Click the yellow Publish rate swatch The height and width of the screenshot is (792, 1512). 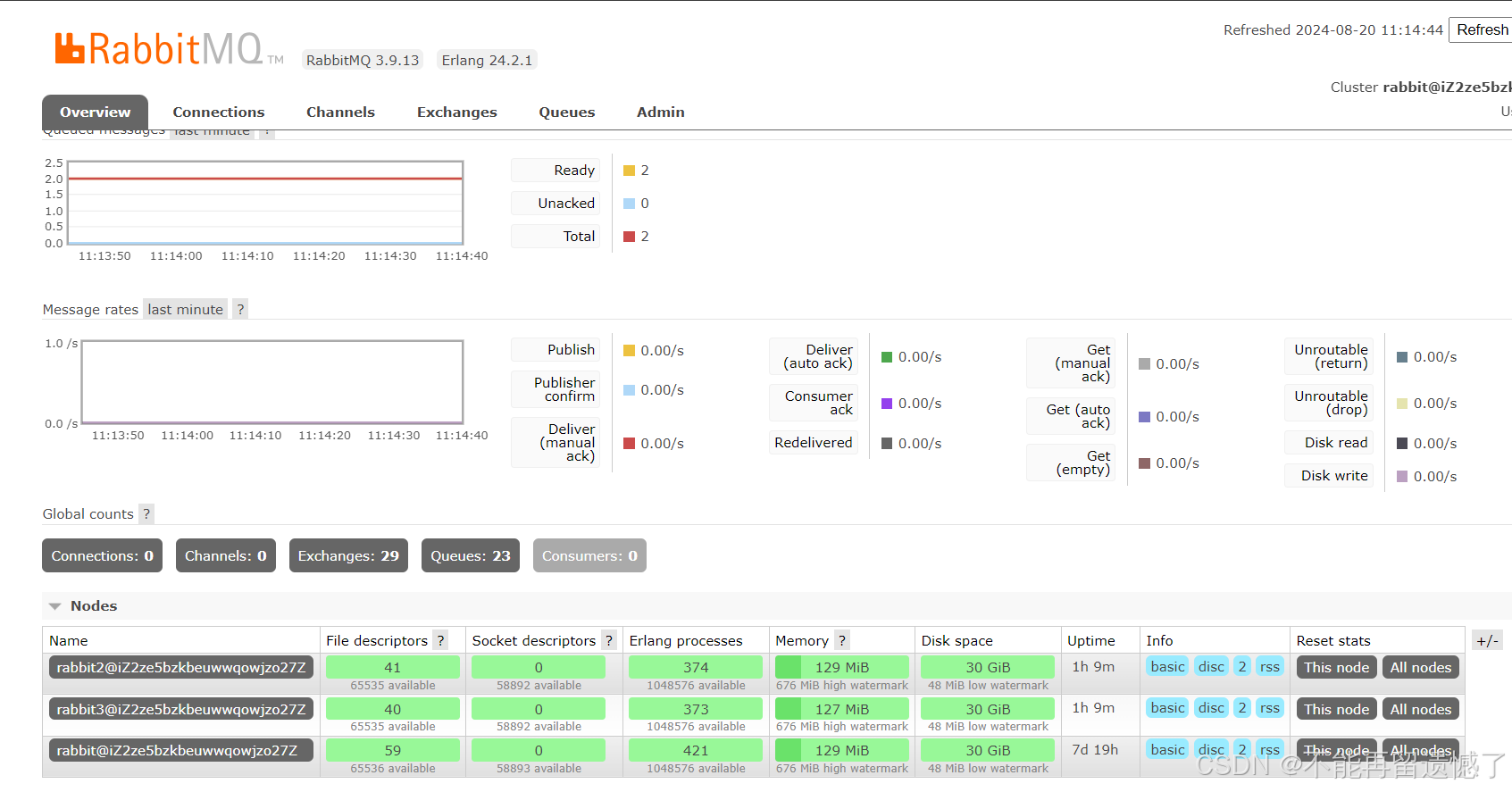click(629, 350)
